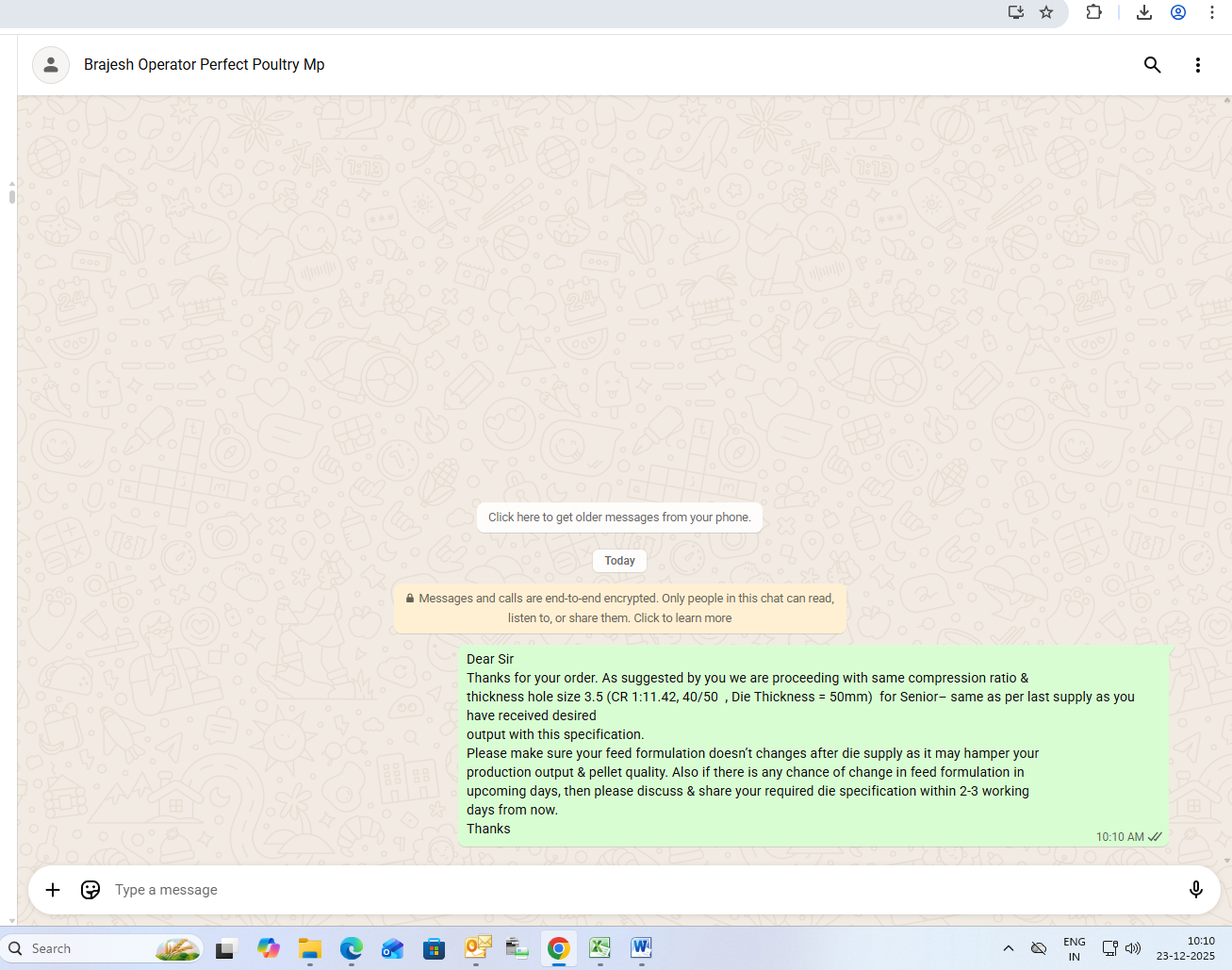This screenshot has height=970, width=1232.
Task: Open the Chrome three-dot menu
Action: tap(1212, 12)
